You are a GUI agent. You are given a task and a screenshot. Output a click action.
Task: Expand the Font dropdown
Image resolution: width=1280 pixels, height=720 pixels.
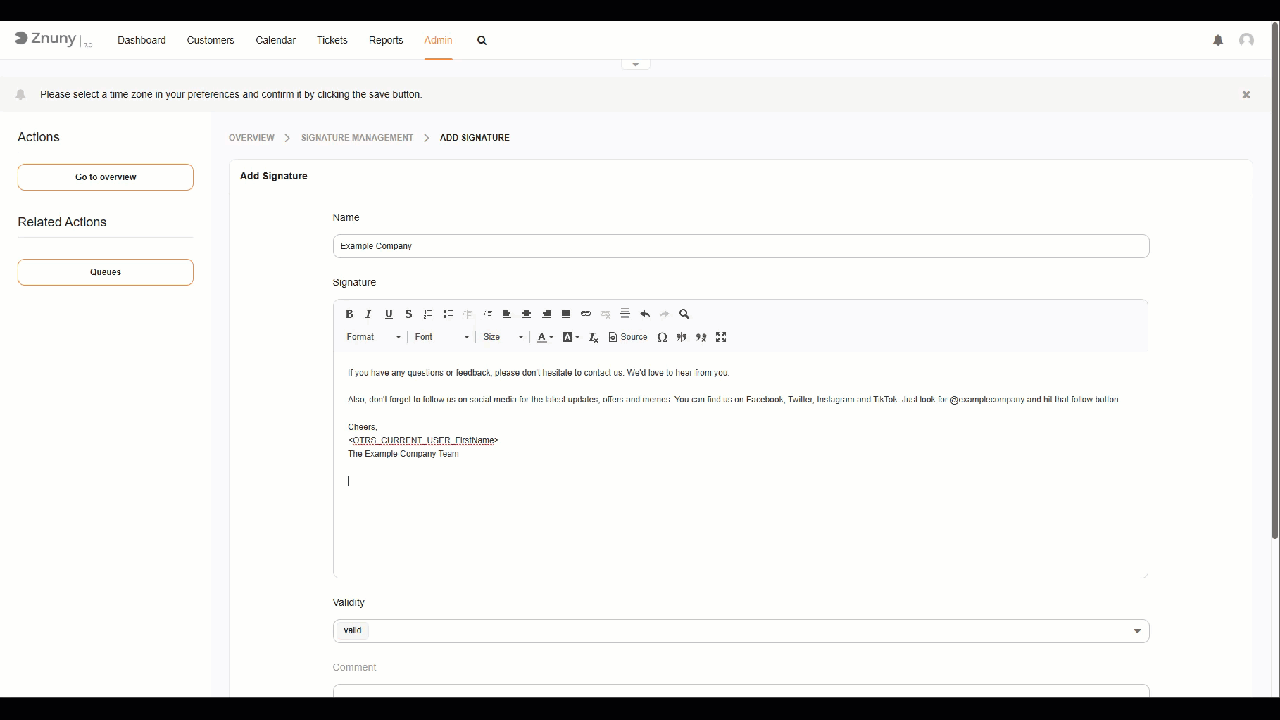pyautogui.click(x=441, y=337)
